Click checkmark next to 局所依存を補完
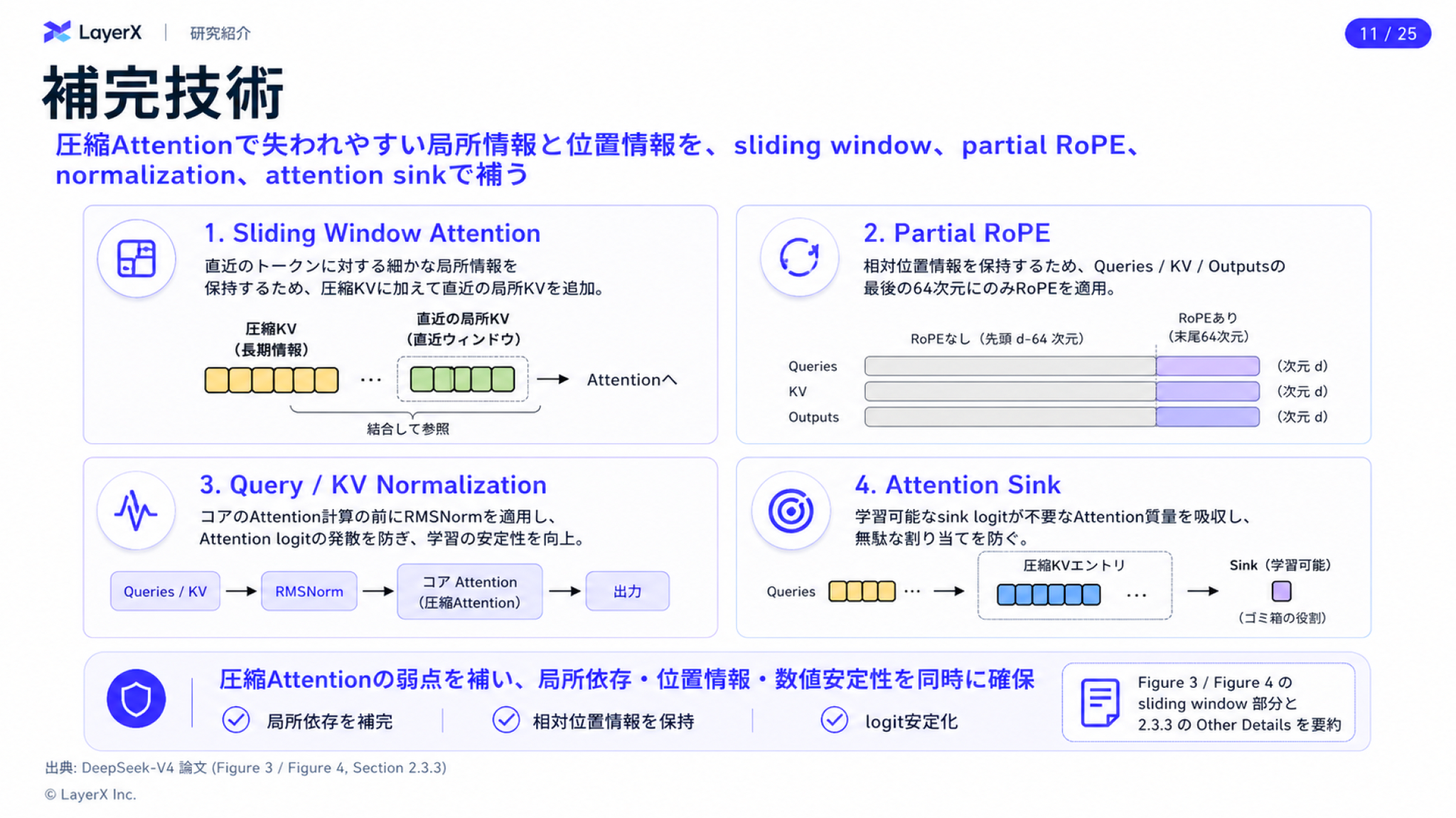1456x818 pixels. point(236,720)
